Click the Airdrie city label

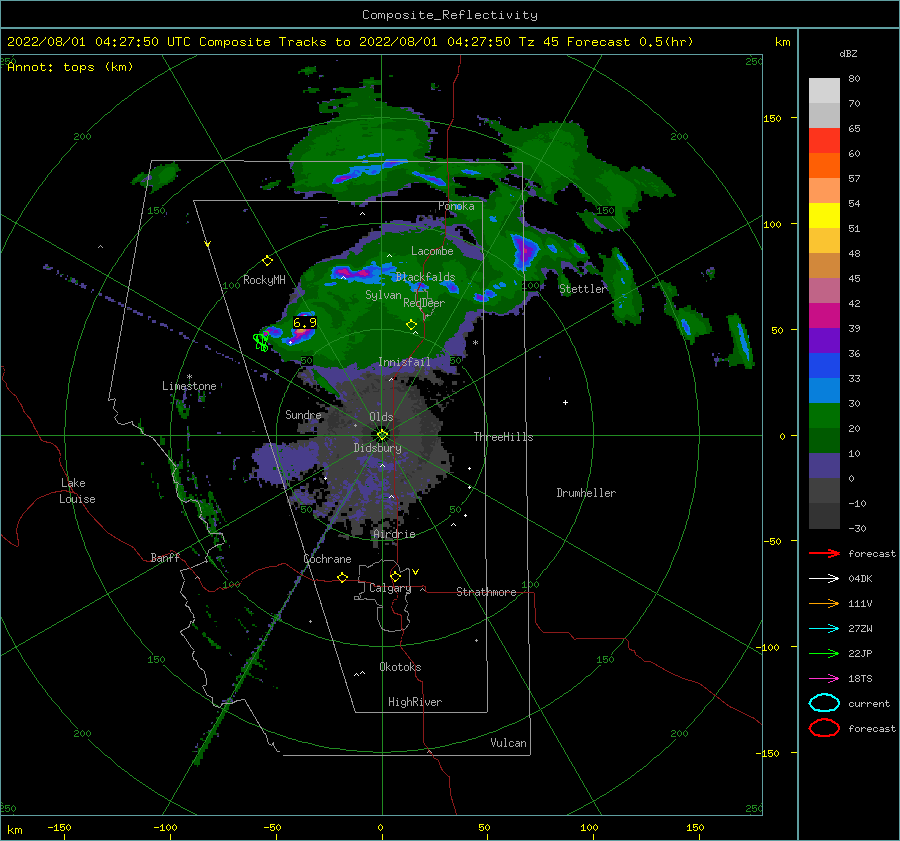(x=394, y=534)
